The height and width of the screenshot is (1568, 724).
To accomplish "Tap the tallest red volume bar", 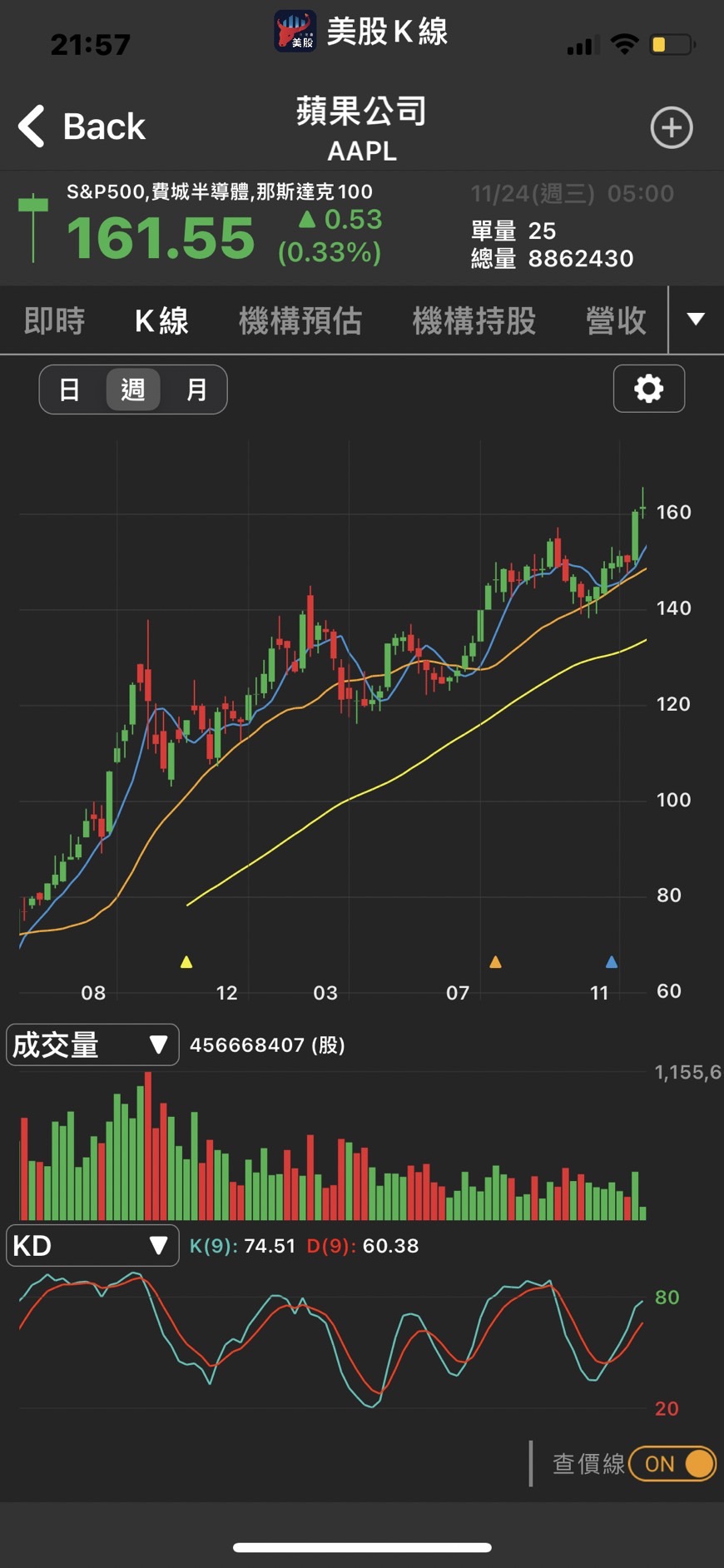I will pyautogui.click(x=148, y=1146).
